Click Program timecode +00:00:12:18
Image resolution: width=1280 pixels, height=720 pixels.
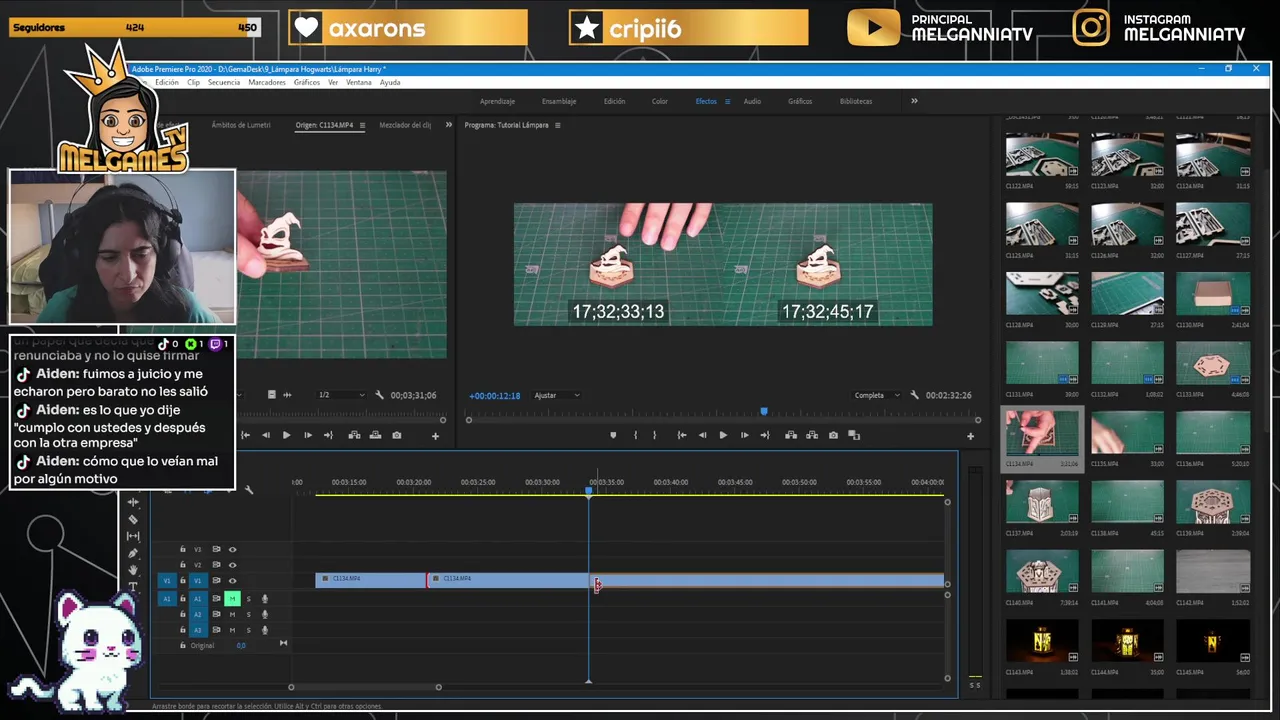pyautogui.click(x=495, y=395)
